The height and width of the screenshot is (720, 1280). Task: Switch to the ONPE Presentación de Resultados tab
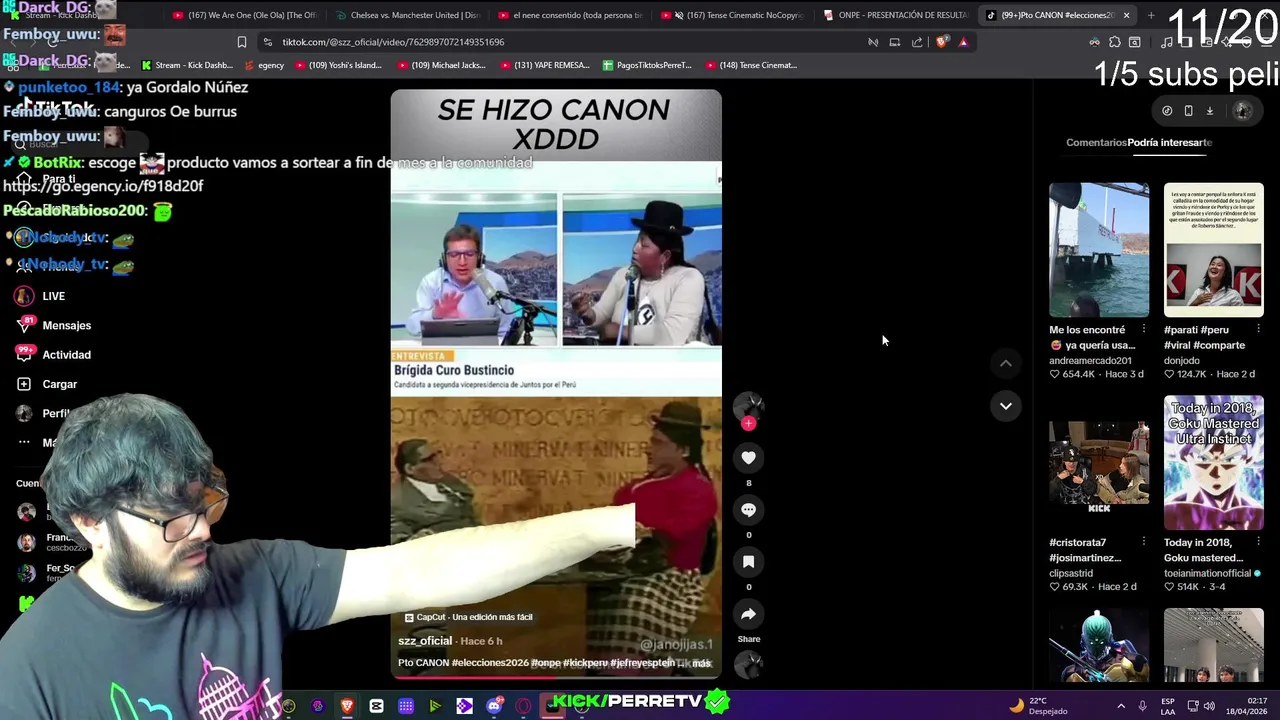tap(894, 15)
